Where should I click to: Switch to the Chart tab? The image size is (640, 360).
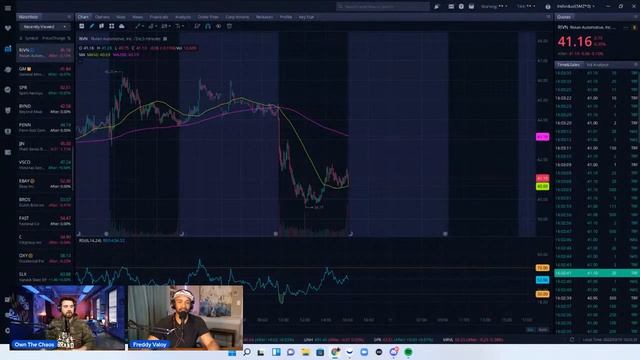83,17
